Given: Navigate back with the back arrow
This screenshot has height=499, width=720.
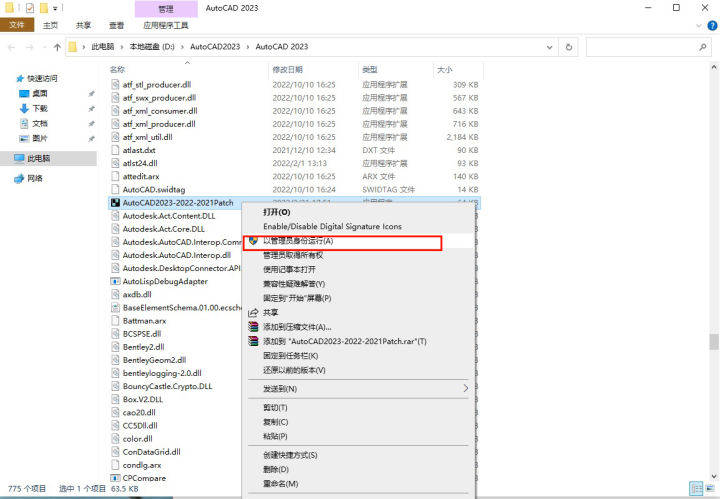Looking at the screenshot, I should tap(12, 47).
